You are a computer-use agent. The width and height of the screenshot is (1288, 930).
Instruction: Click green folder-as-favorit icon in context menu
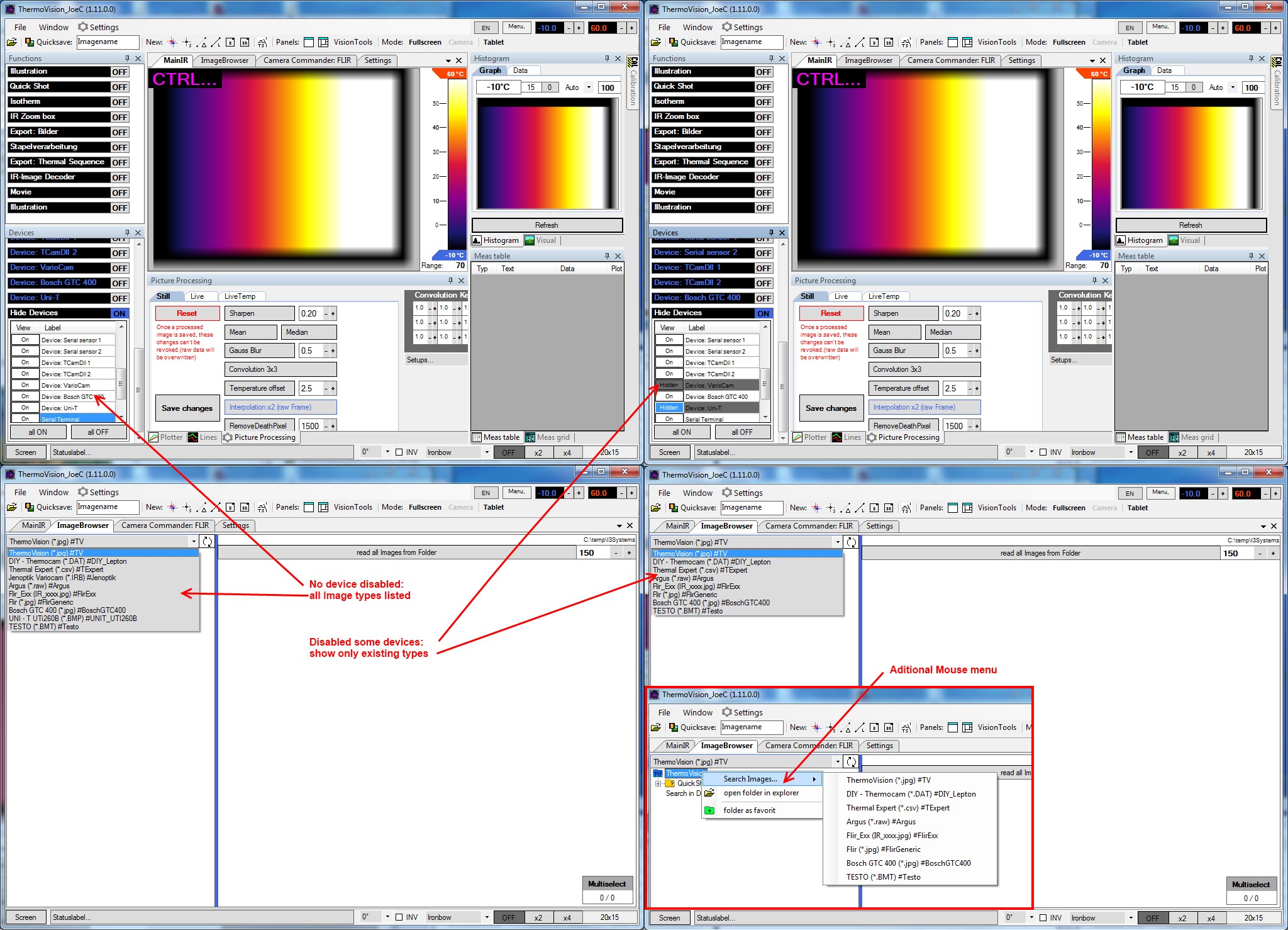pos(709,810)
